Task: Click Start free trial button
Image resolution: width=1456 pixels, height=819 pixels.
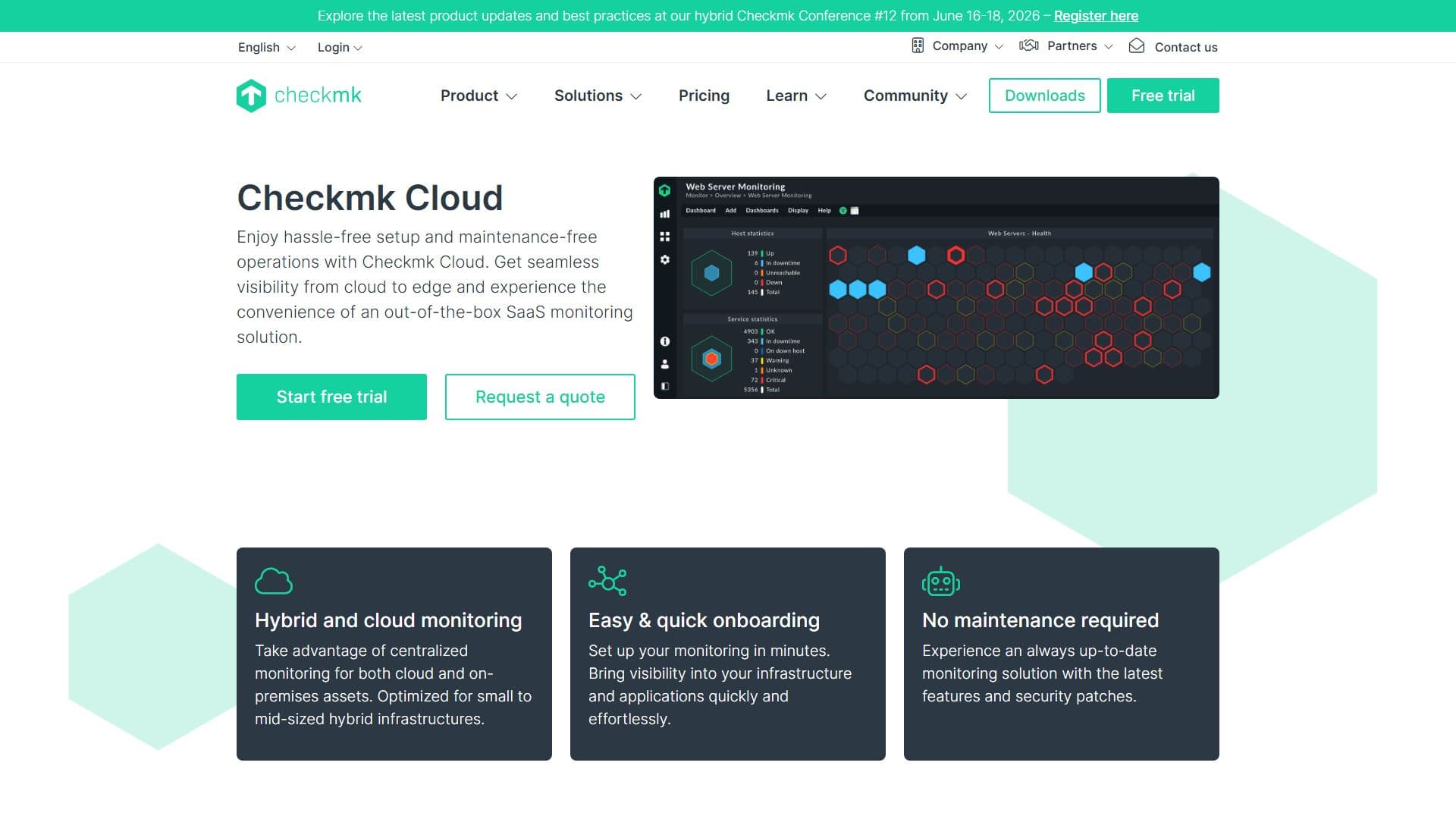Action: click(331, 397)
